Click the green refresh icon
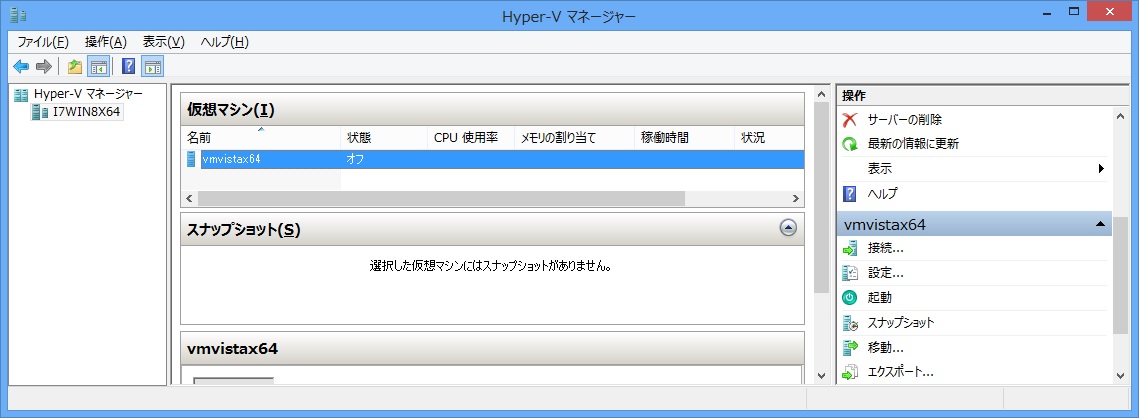Image resolution: width=1139 pixels, height=418 pixels. (x=850, y=144)
